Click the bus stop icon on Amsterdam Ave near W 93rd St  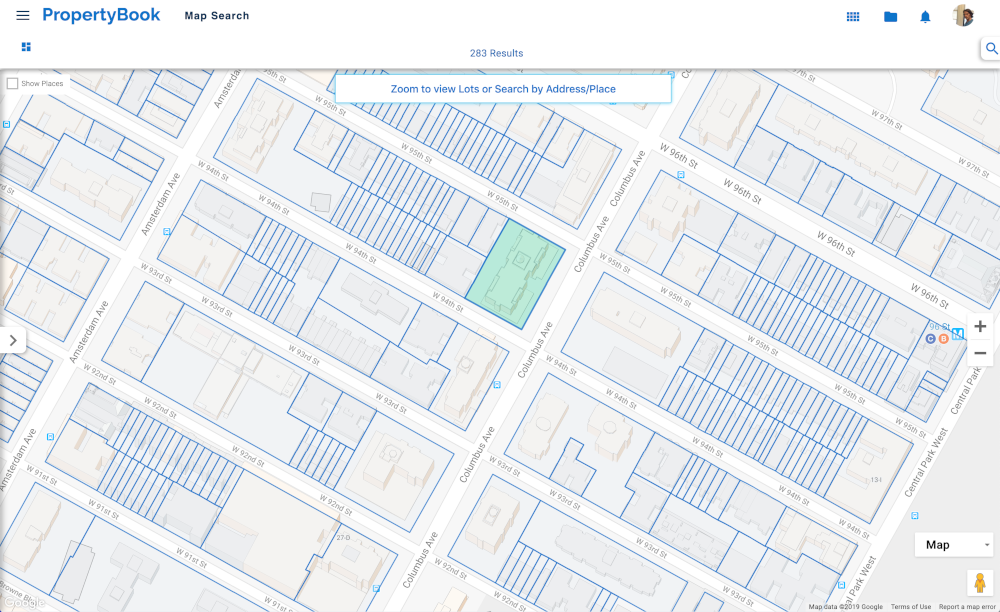[167, 232]
